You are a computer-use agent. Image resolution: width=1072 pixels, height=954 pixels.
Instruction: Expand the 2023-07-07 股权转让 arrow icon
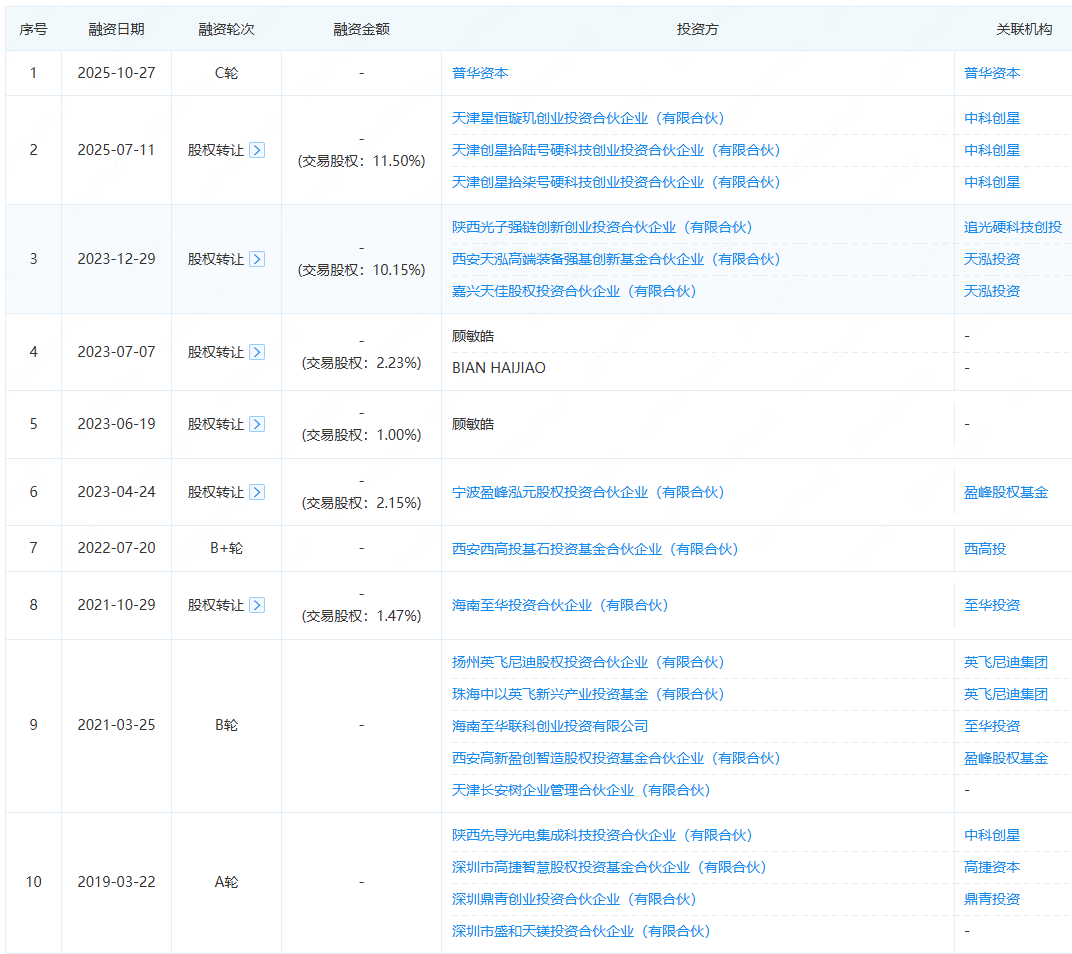(257, 352)
